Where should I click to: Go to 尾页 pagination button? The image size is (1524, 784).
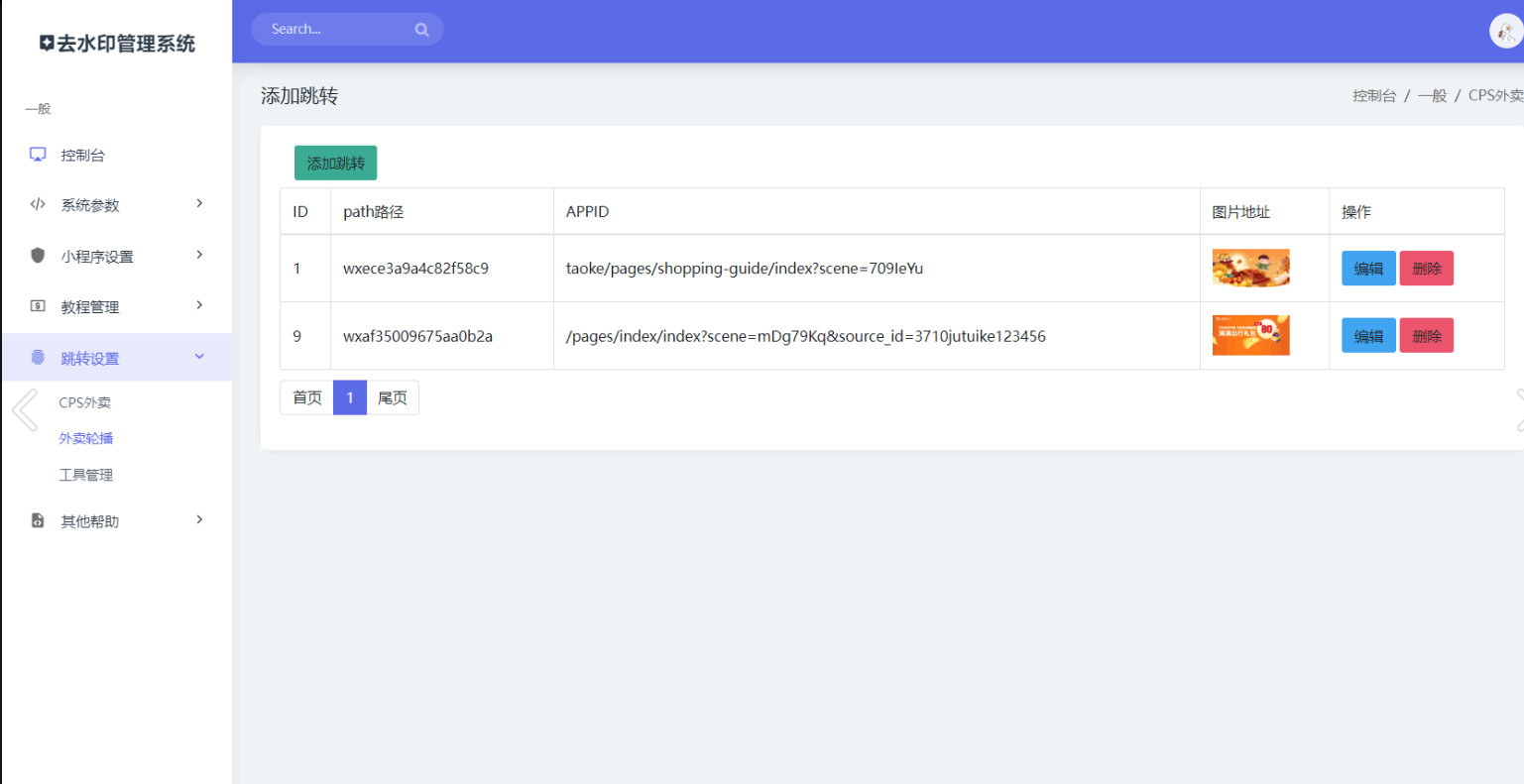393,397
